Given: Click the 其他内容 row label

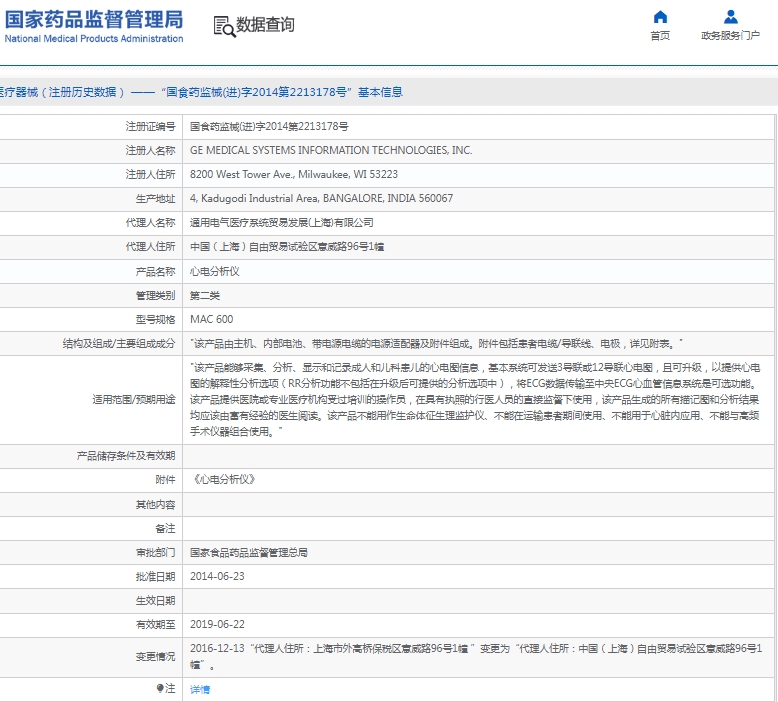Looking at the screenshot, I should (x=155, y=505).
